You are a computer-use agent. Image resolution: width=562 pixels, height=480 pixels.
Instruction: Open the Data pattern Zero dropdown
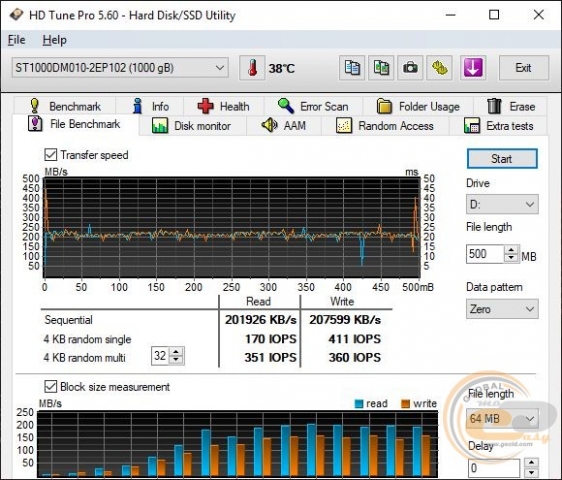click(x=502, y=309)
